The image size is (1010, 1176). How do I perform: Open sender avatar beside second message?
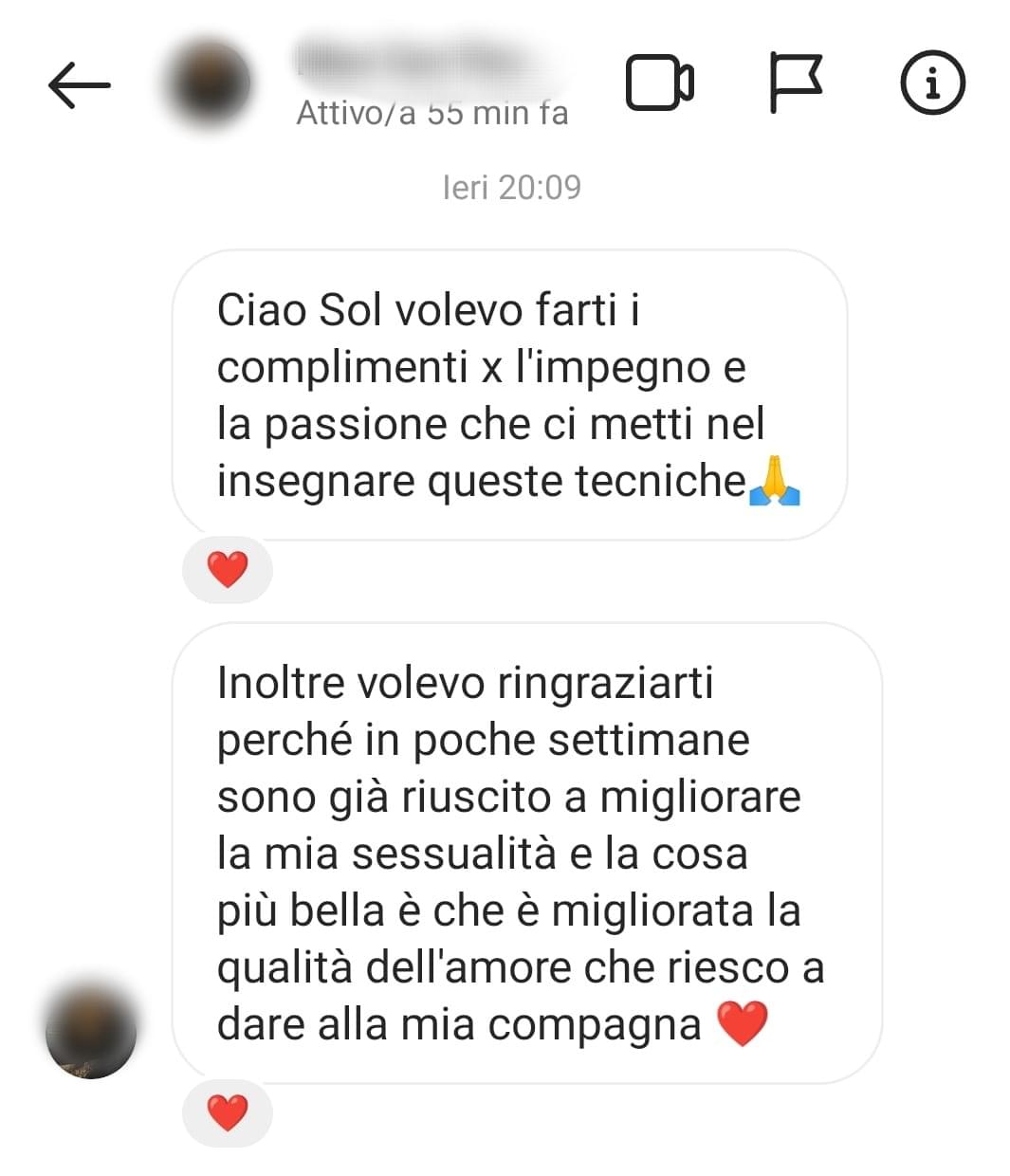coord(91,1032)
